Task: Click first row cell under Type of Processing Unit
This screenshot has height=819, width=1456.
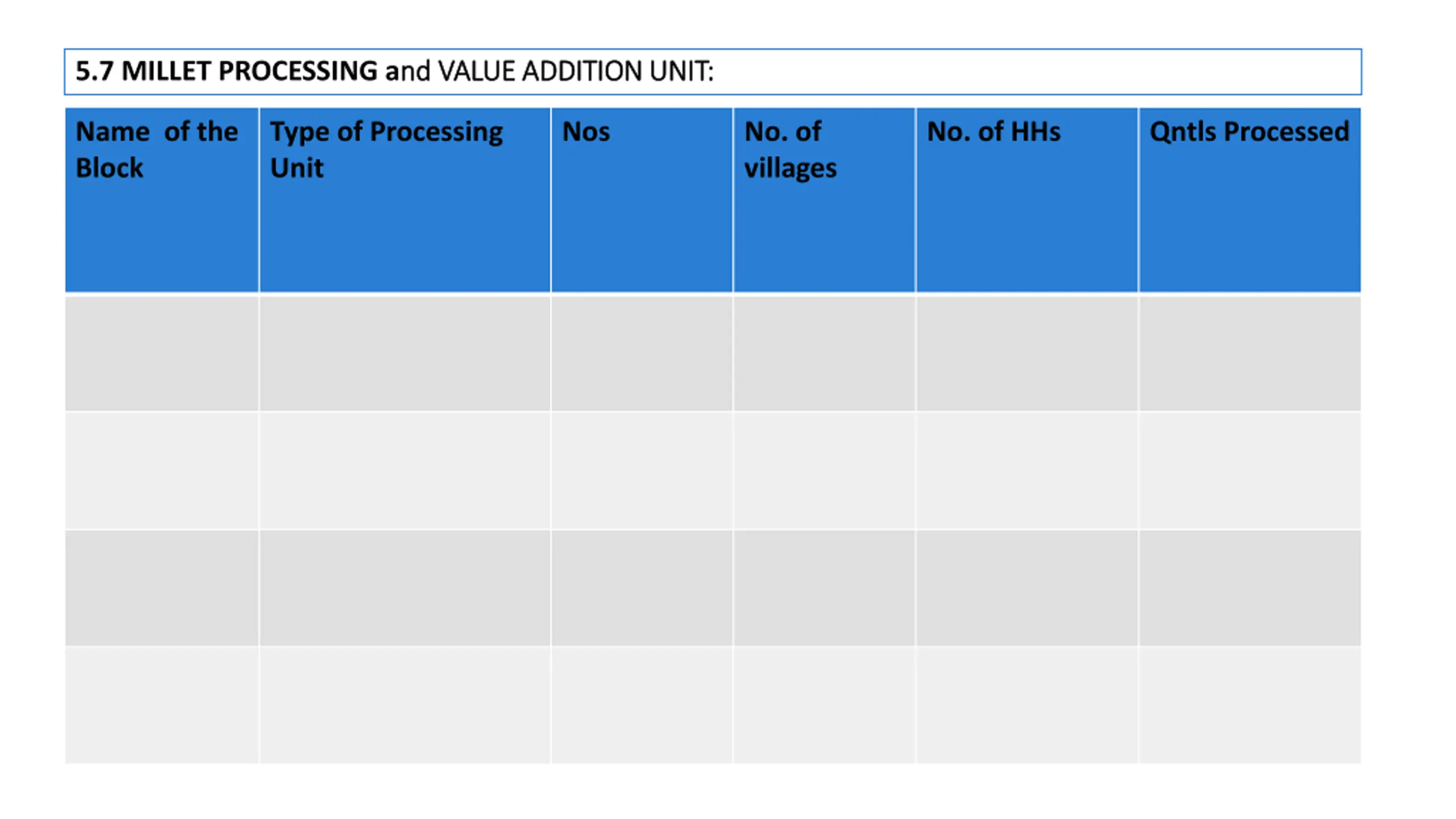Action: (x=405, y=353)
